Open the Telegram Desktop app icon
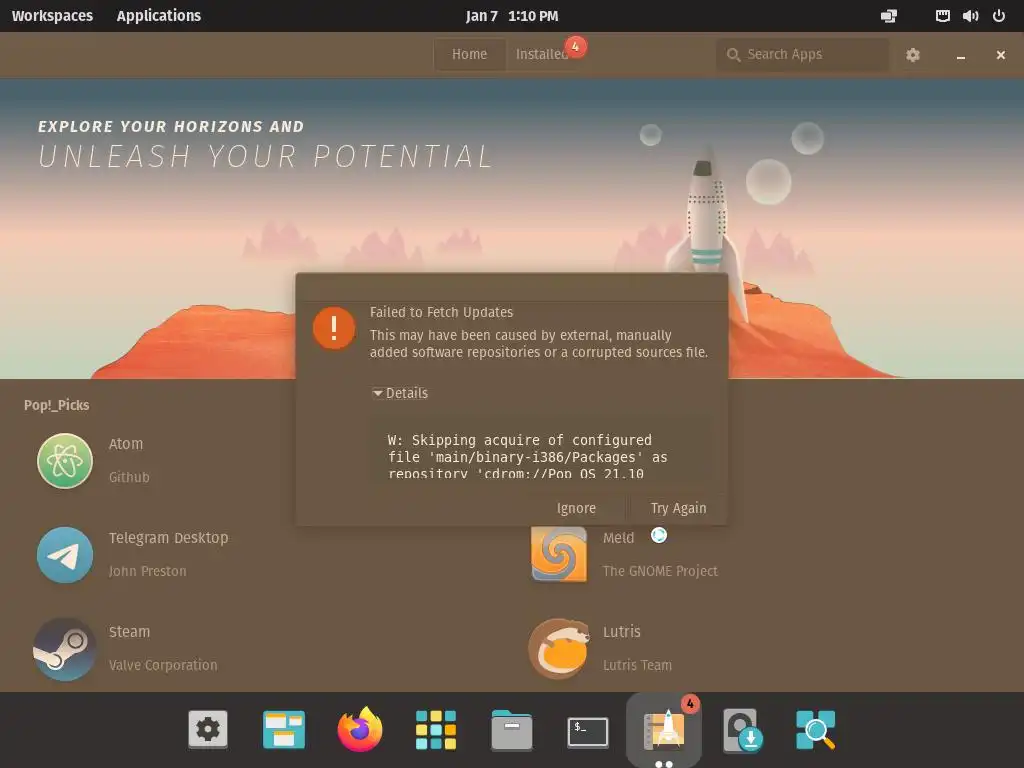Image resolution: width=1024 pixels, height=768 pixels. [x=65, y=554]
